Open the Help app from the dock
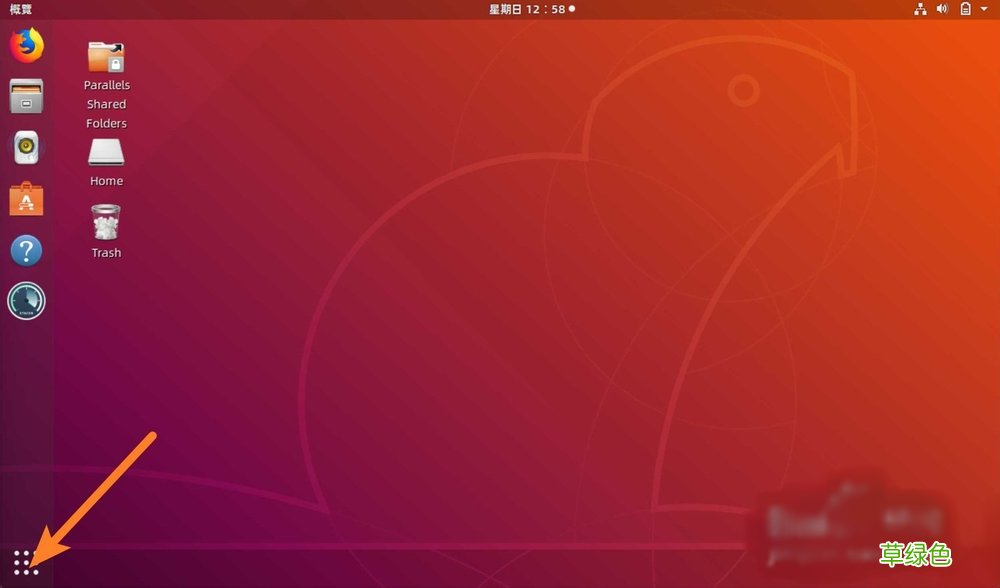Screen dimensions: 1000x588 (25, 251)
